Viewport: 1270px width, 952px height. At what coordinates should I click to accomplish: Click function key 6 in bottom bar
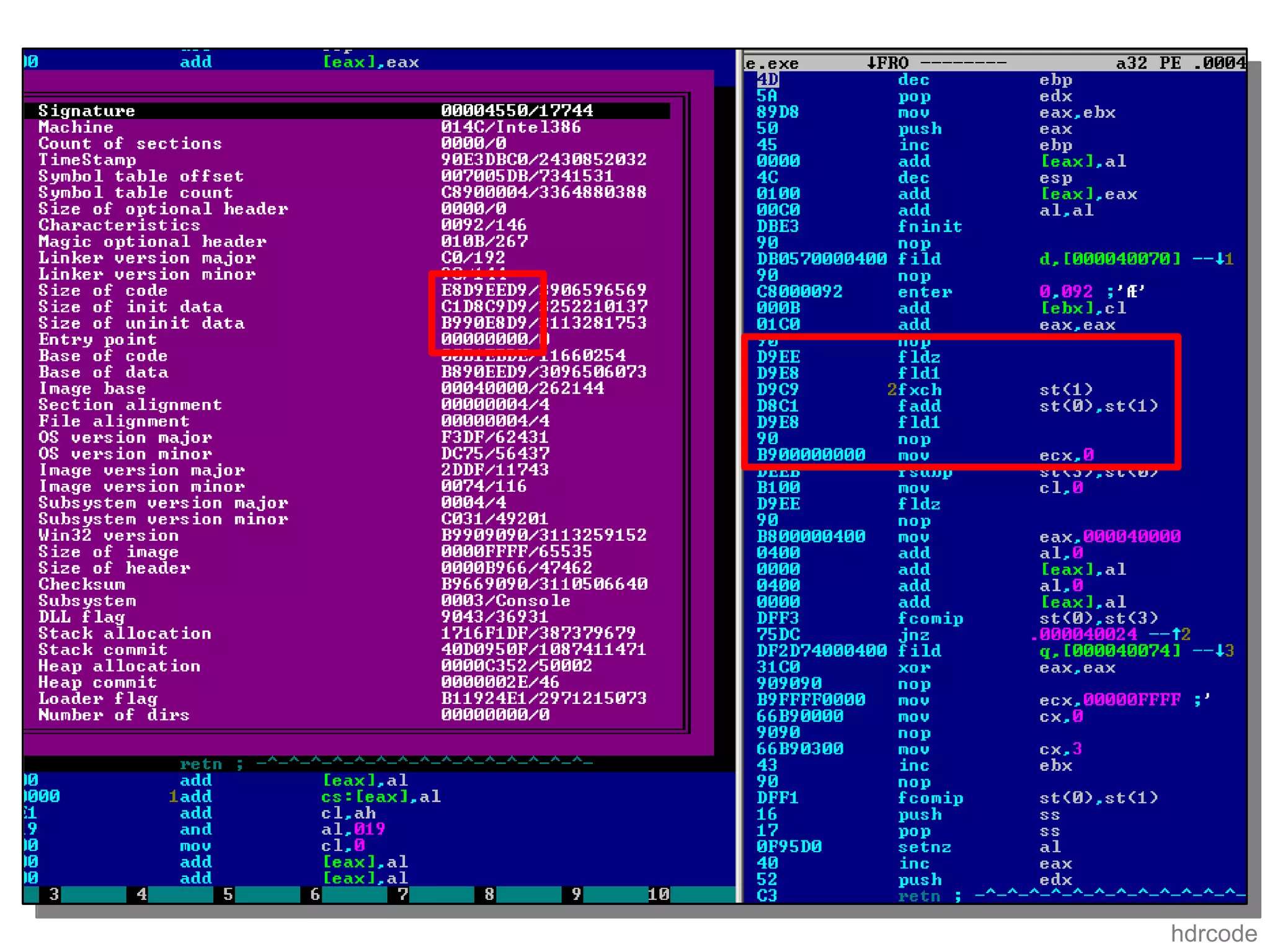click(315, 894)
